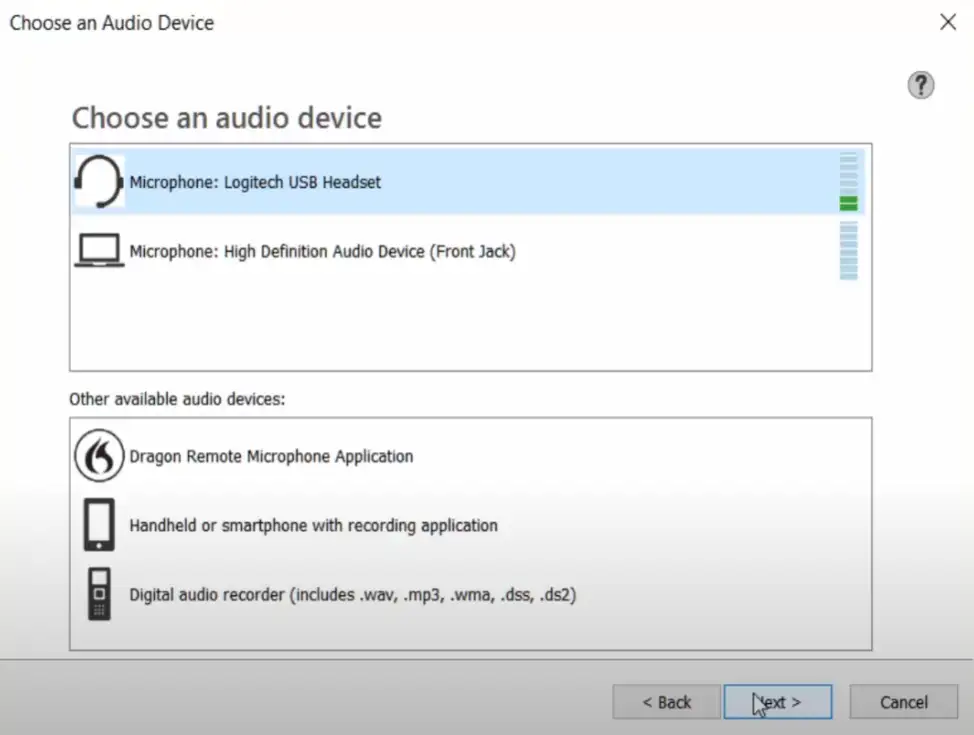Open help with the question mark icon

[x=920, y=85]
